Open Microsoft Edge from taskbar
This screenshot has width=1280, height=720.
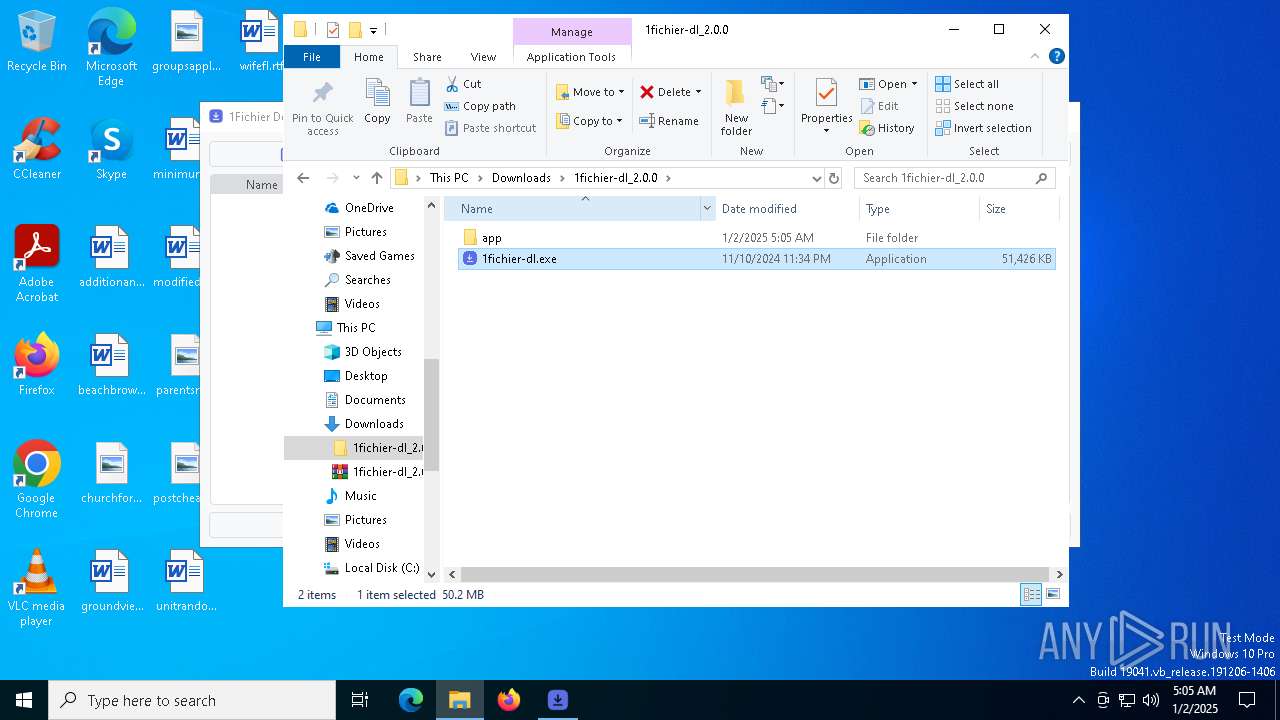pyautogui.click(x=411, y=700)
